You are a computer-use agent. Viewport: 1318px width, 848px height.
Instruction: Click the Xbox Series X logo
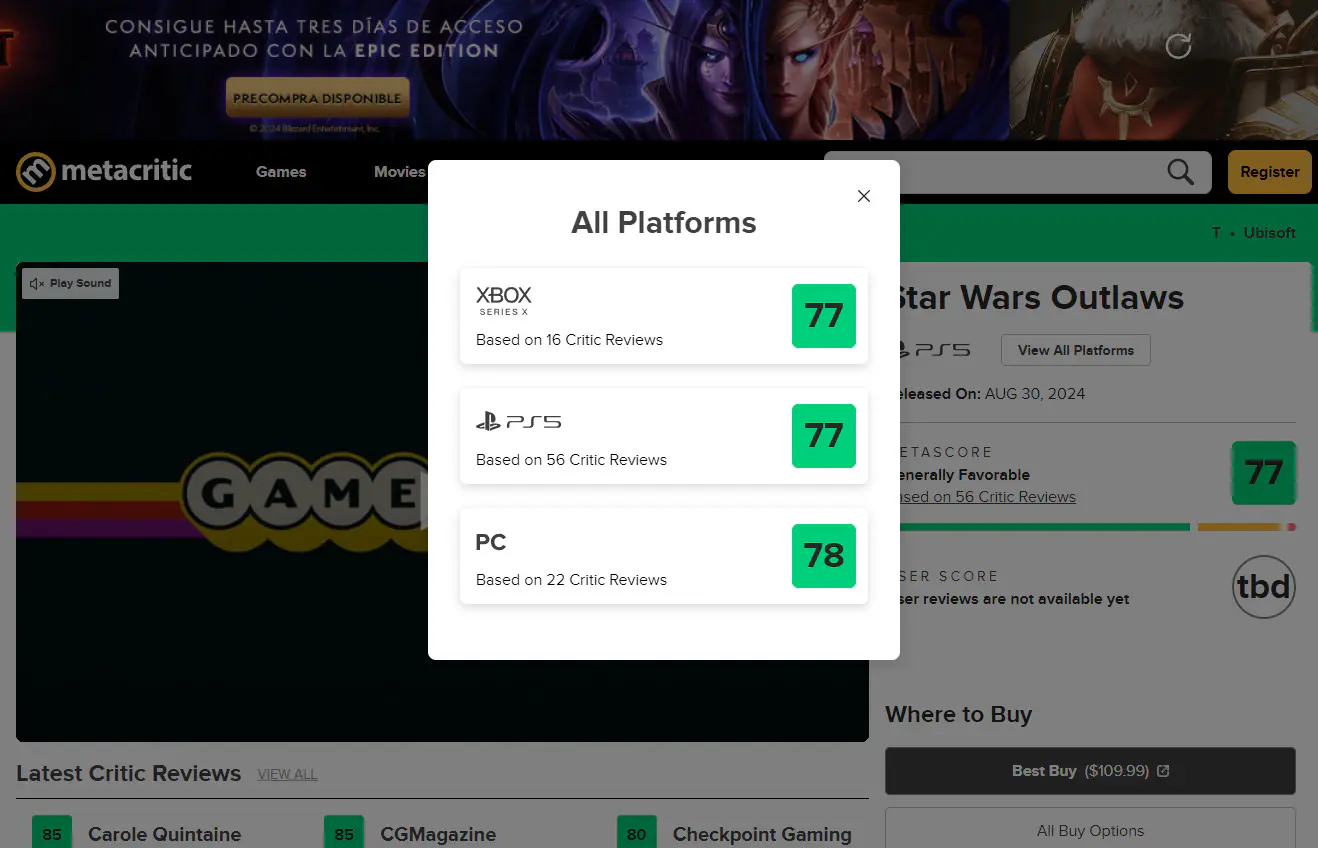(x=504, y=300)
